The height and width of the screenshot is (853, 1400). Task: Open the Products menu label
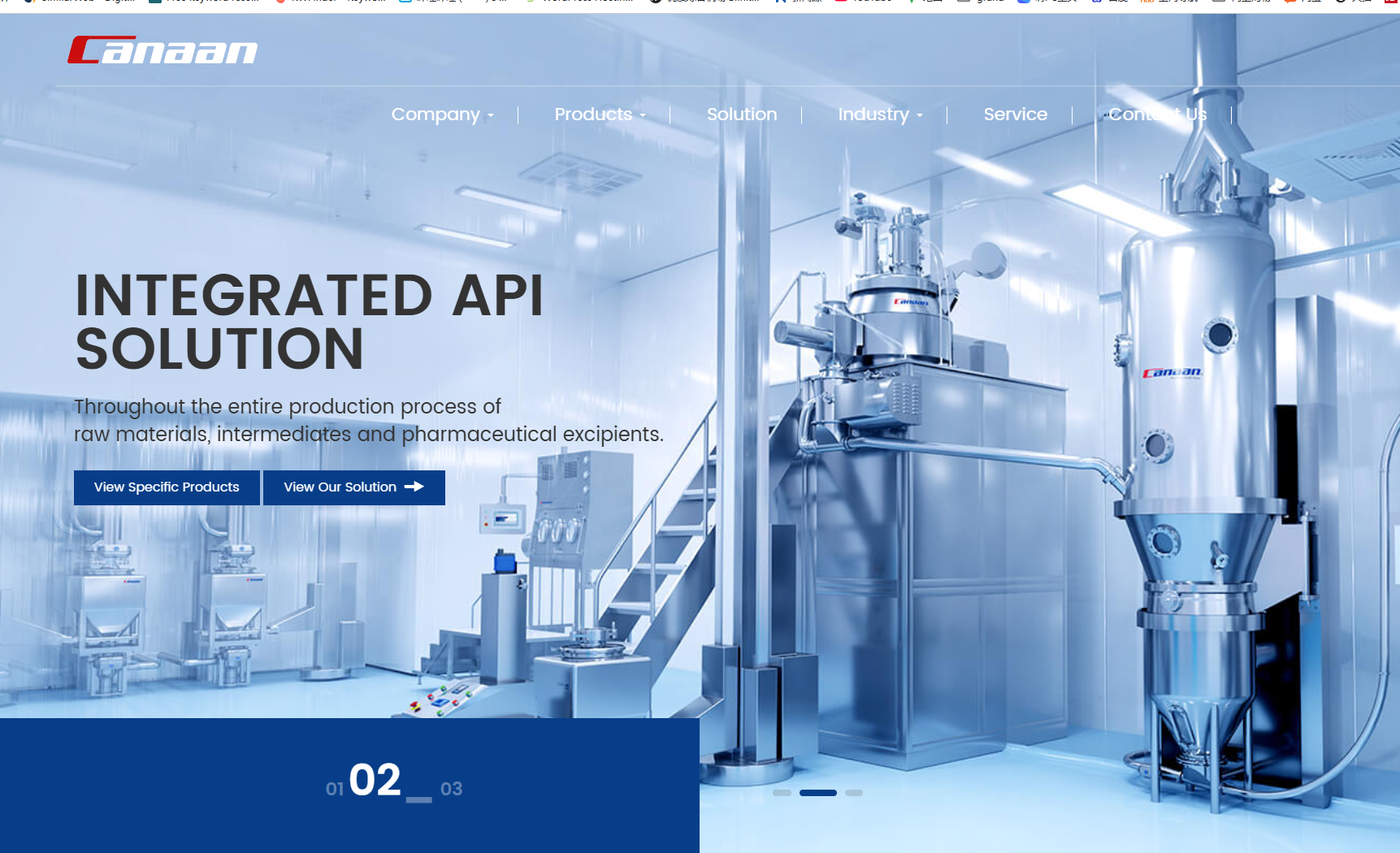point(593,115)
